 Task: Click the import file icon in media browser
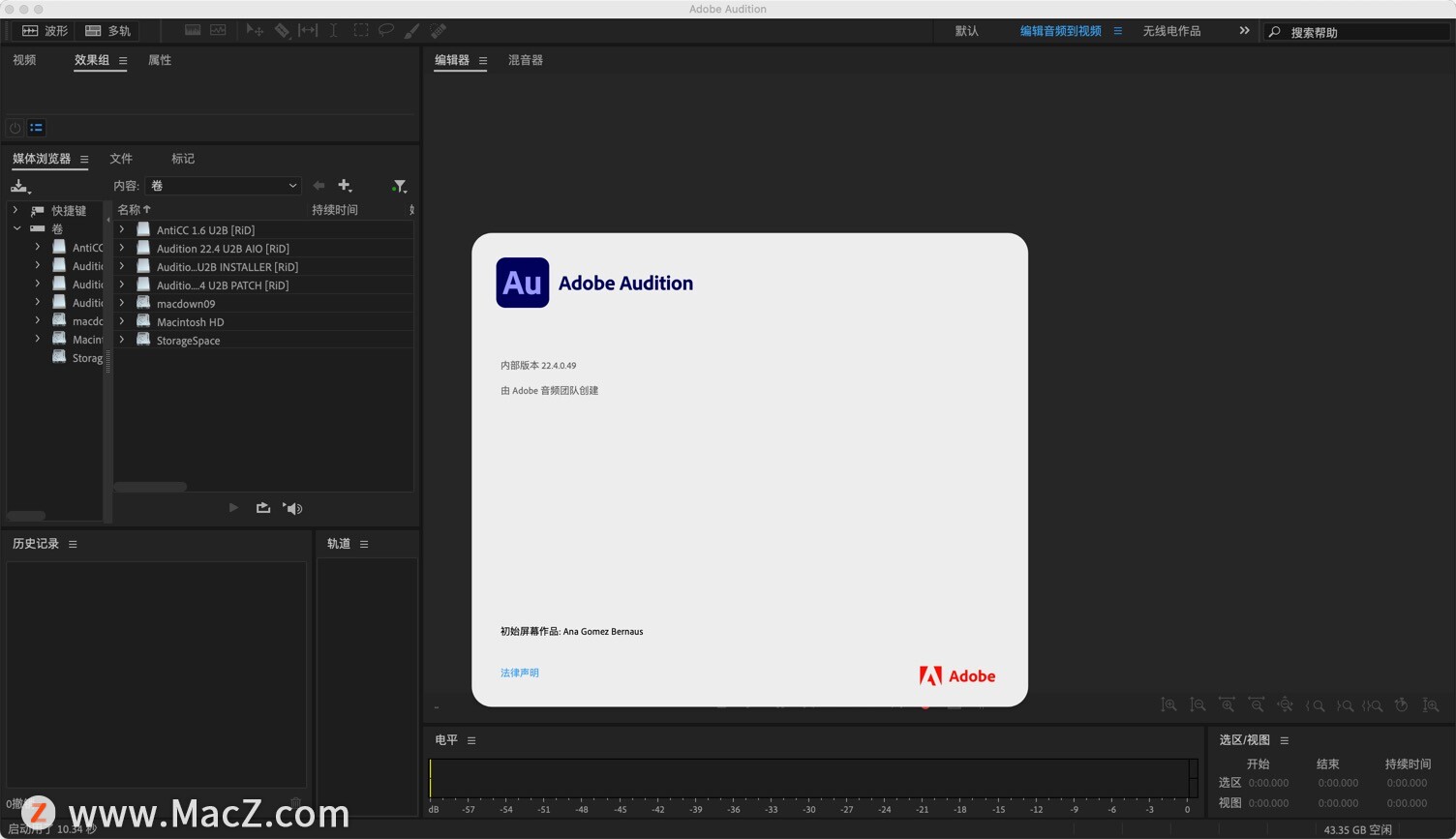click(x=20, y=186)
